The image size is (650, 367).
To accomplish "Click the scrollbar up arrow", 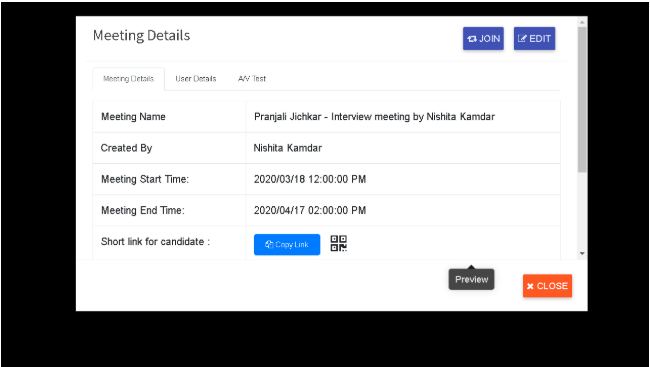I will [x=582, y=22].
